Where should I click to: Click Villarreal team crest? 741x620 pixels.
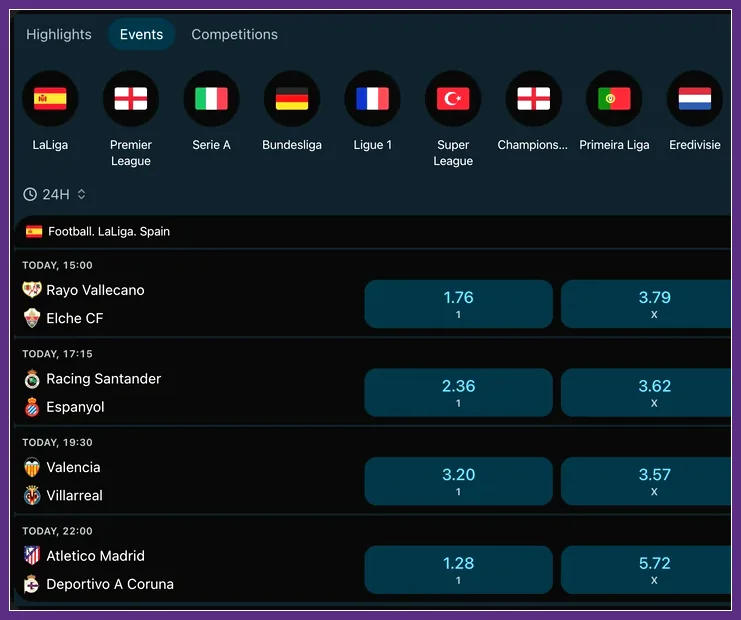pyautogui.click(x=32, y=495)
